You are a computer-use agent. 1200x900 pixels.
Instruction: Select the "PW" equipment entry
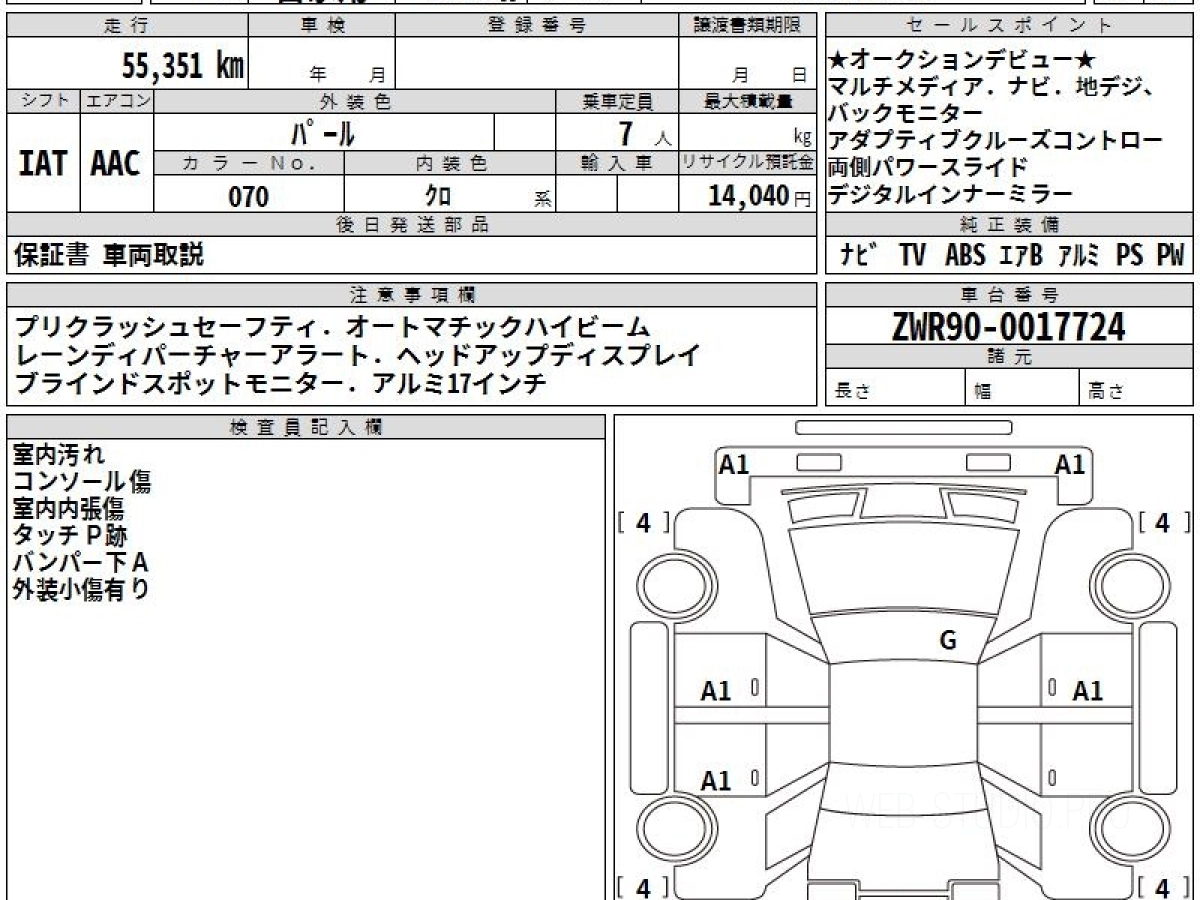(x=1170, y=256)
